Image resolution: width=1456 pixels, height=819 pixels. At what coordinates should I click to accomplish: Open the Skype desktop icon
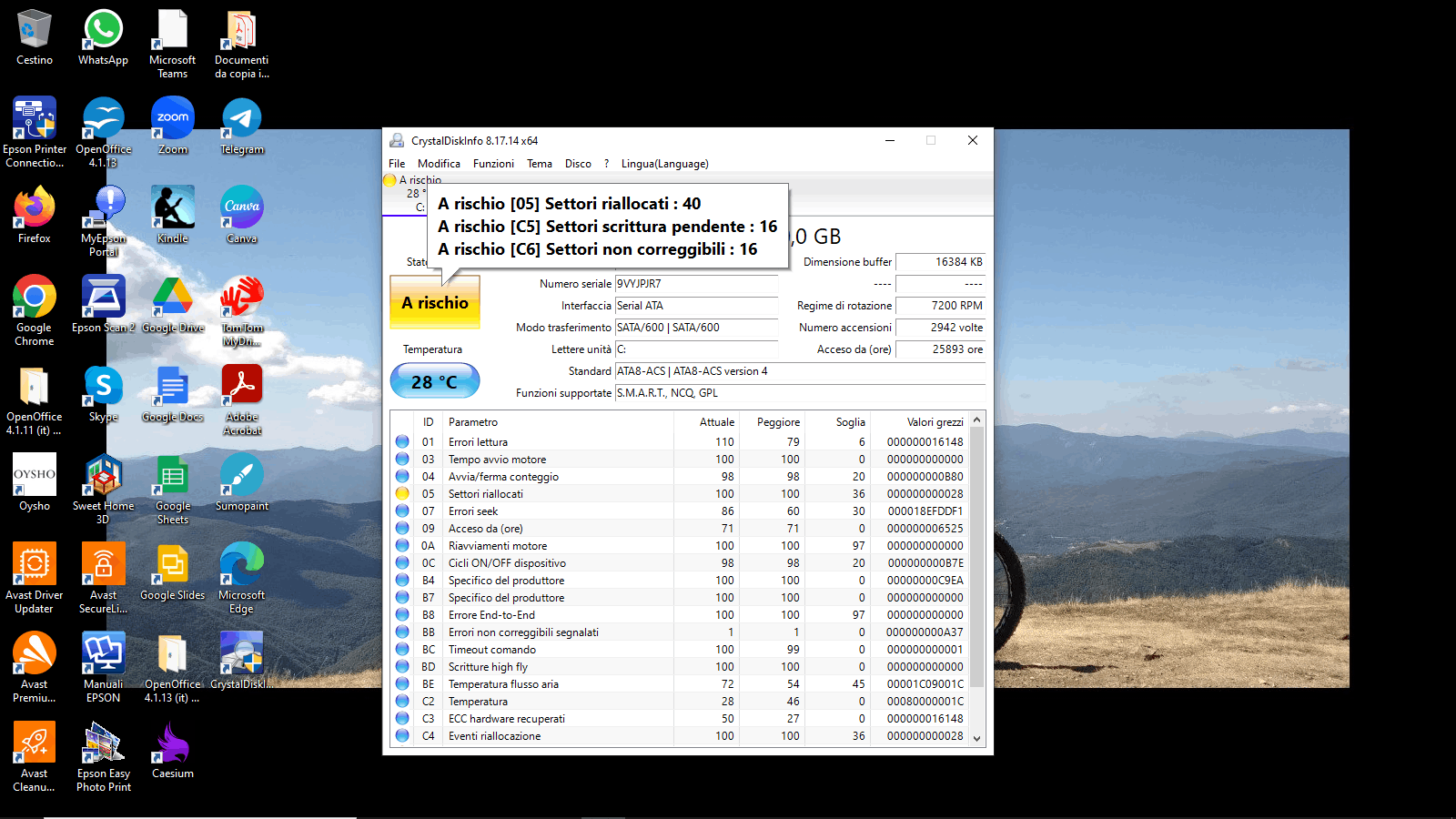coord(103,393)
